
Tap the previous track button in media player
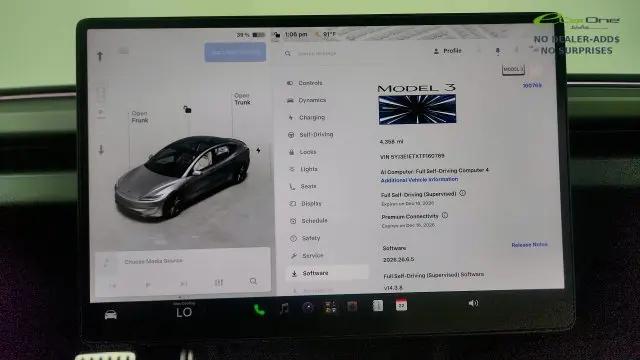[113, 285]
